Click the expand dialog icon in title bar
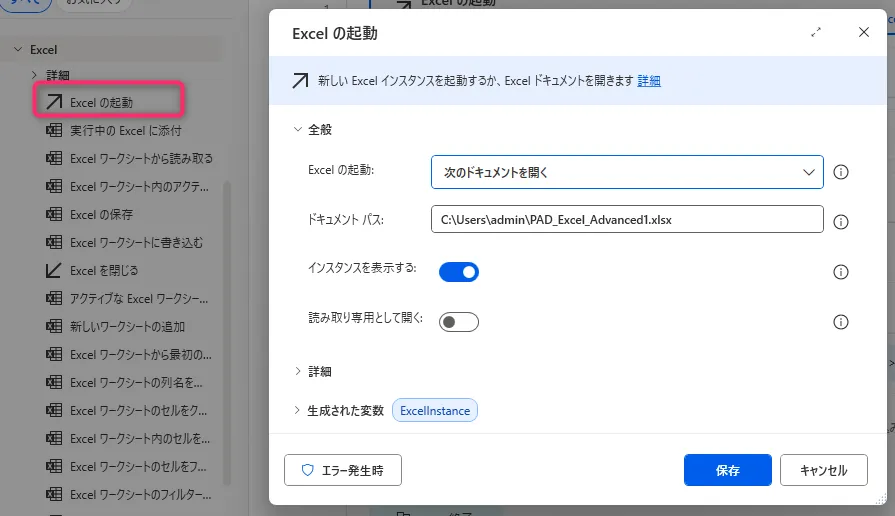 click(x=817, y=33)
